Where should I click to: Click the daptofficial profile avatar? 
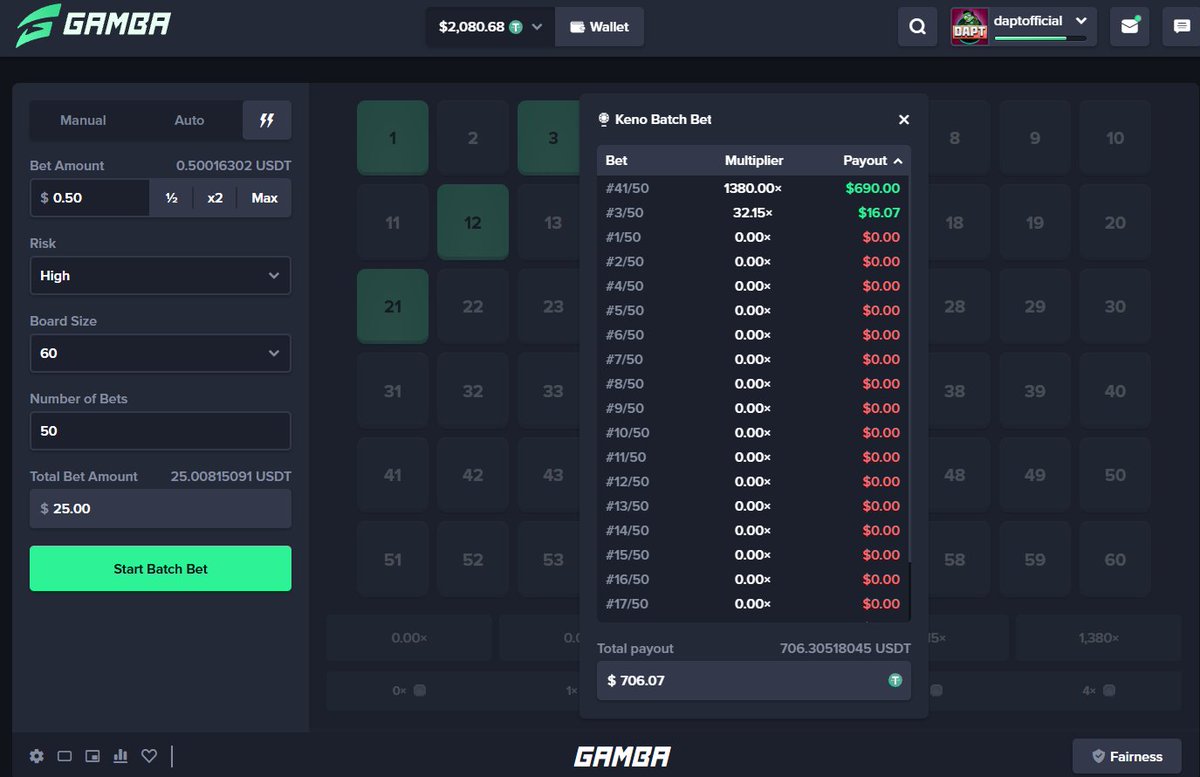969,27
